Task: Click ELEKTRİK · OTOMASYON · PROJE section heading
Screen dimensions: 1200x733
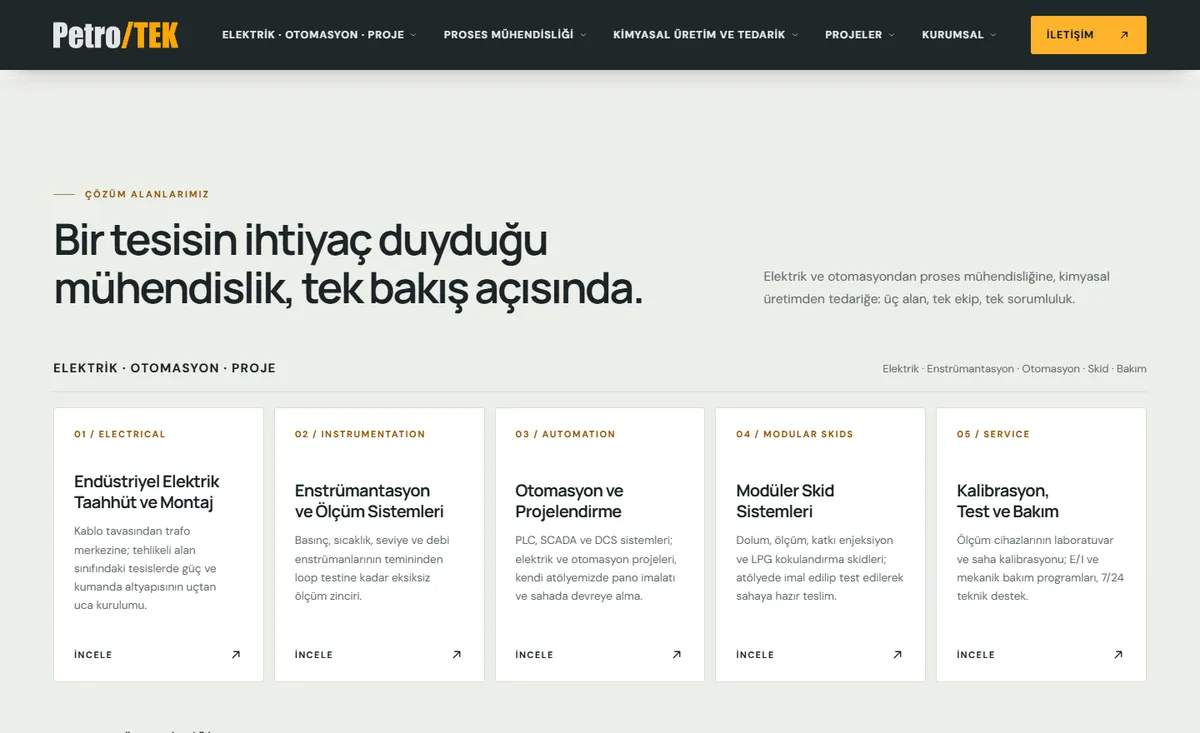Action: pos(164,368)
